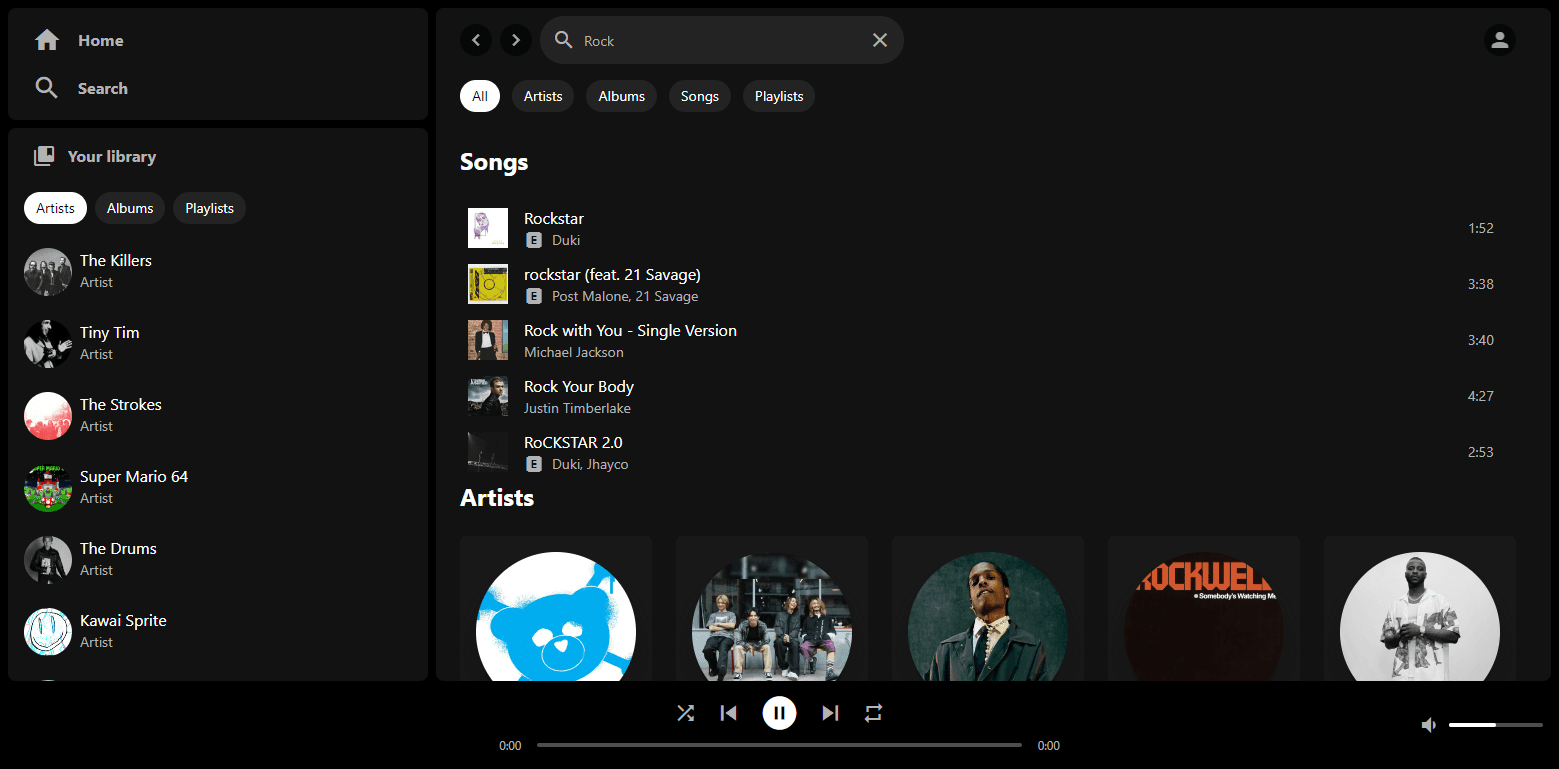Toggle repeat mode
Viewport: 1559px width, 769px height.
874,713
